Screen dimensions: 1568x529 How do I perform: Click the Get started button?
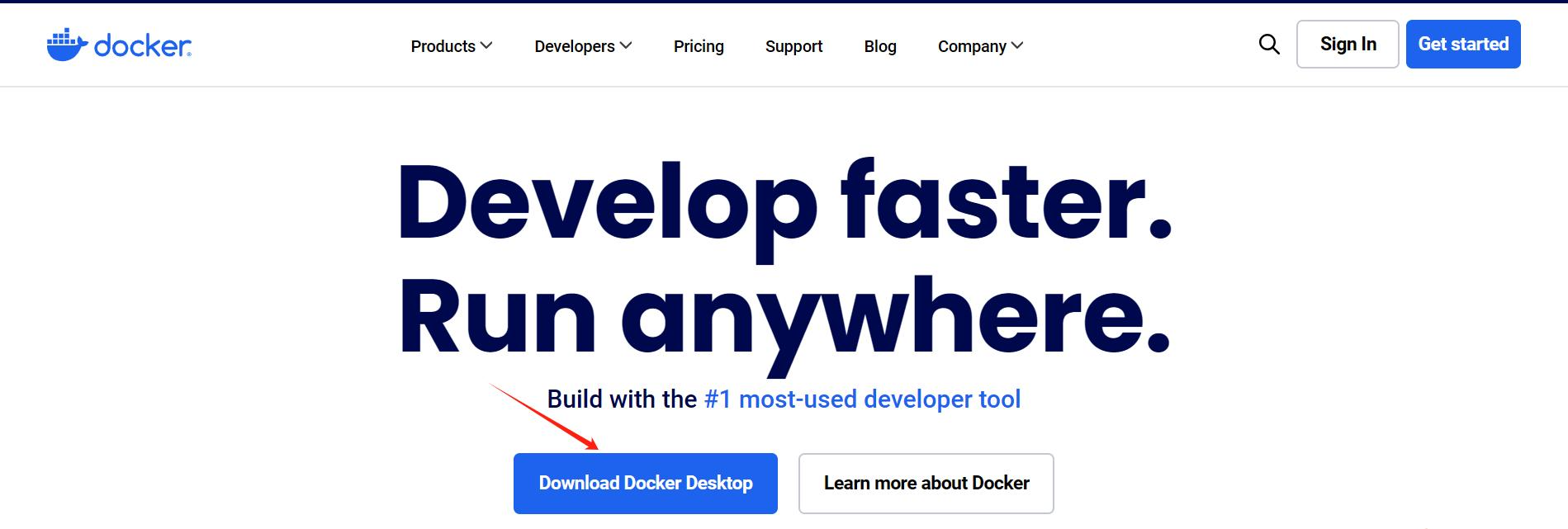[x=1463, y=44]
